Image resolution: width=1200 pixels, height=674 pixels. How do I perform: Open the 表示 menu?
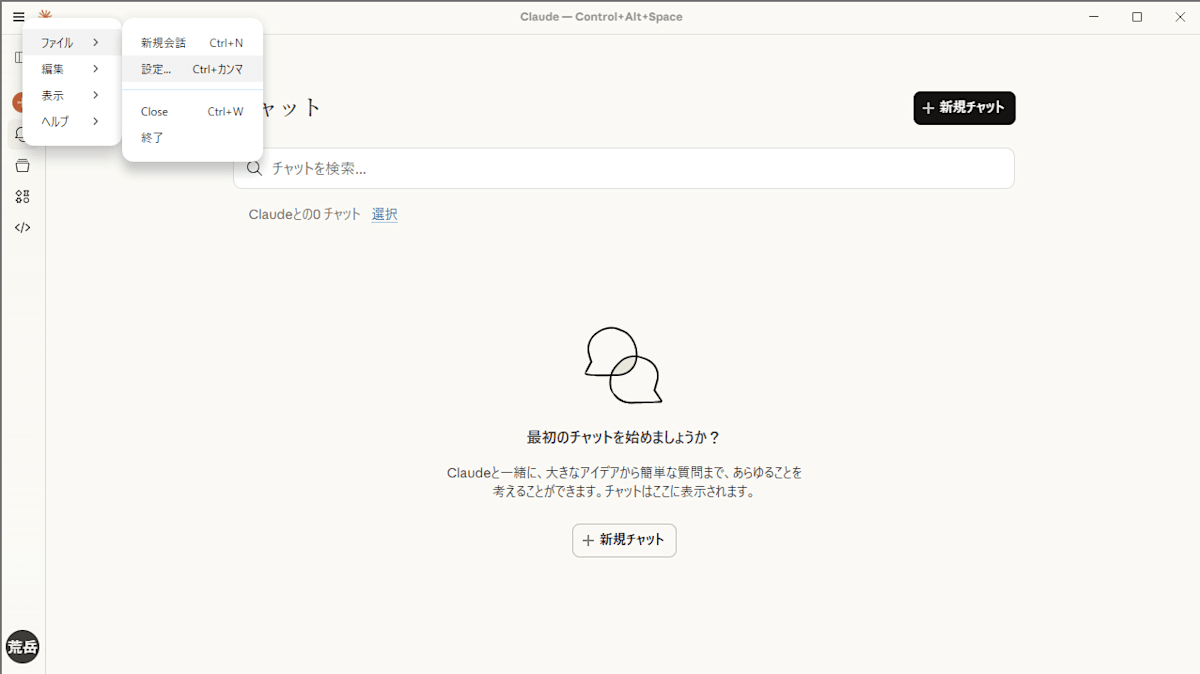click(72, 95)
